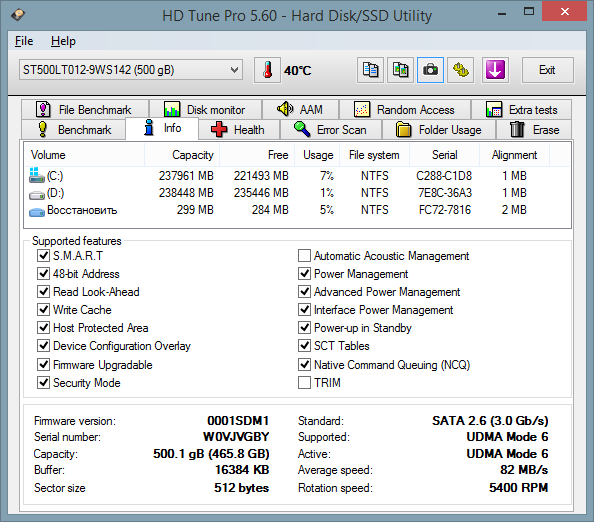Check the TRIM checkbox
This screenshot has height=522, width=594.
click(x=304, y=383)
